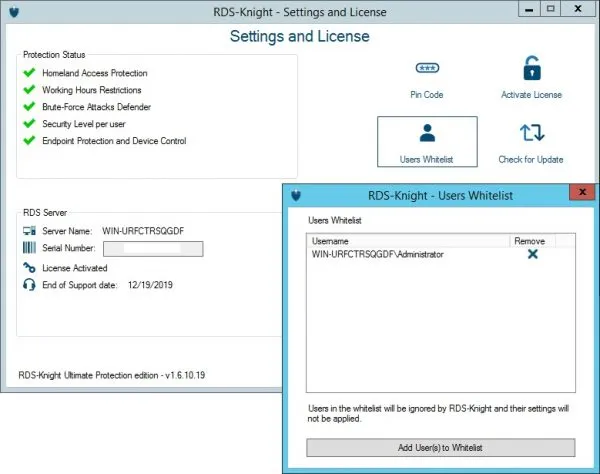This screenshot has width=600, height=474.
Task: Click the License Activated text
Action: tap(75, 268)
